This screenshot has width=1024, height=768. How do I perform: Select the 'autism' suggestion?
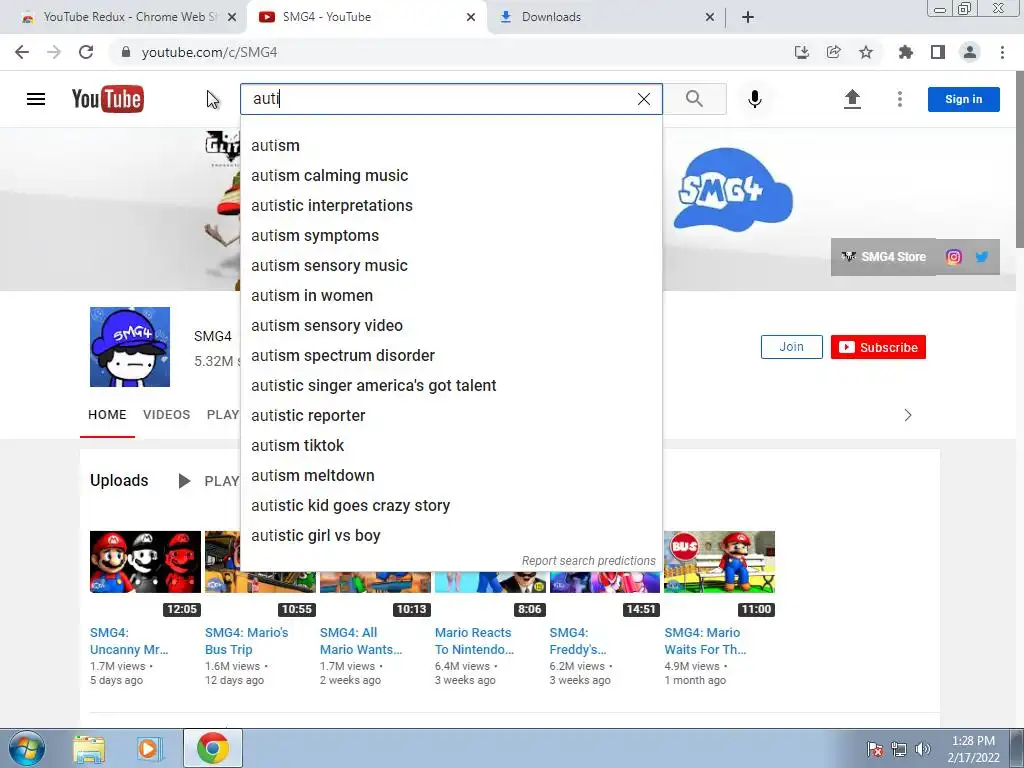(451, 146)
